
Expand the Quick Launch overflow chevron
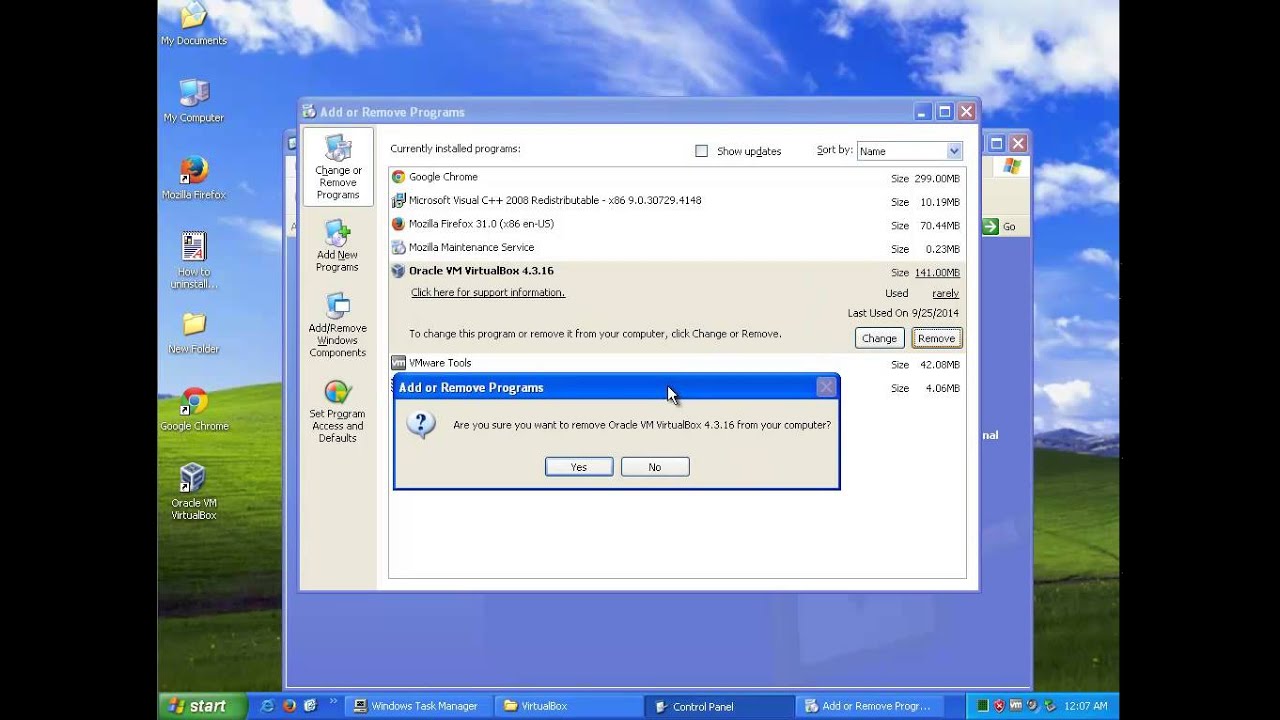[333, 702]
